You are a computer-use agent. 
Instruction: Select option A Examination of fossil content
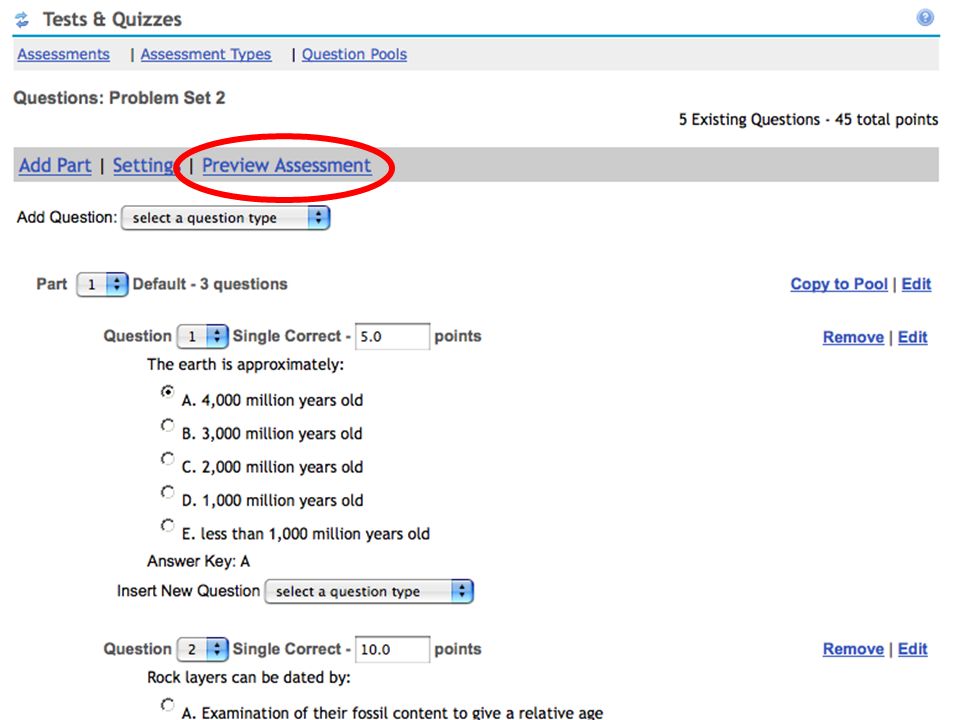pyautogui.click(x=167, y=705)
